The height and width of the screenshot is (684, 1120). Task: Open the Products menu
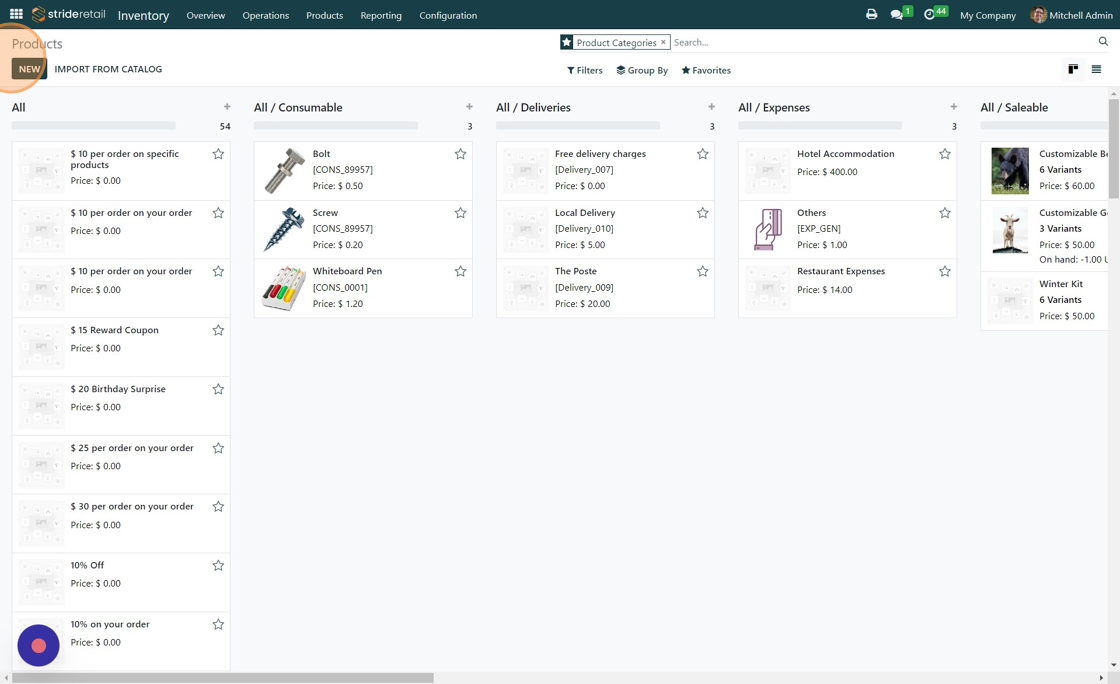[x=324, y=15]
